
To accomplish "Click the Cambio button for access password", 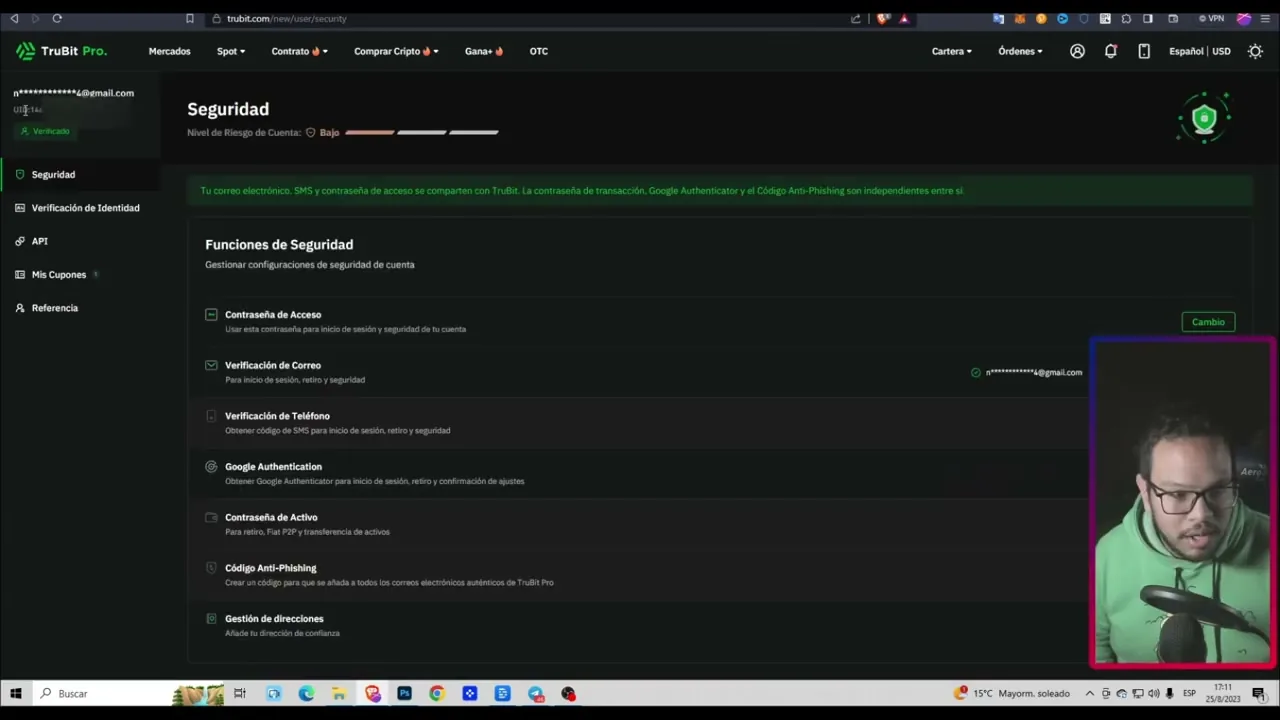I will tap(1208, 322).
